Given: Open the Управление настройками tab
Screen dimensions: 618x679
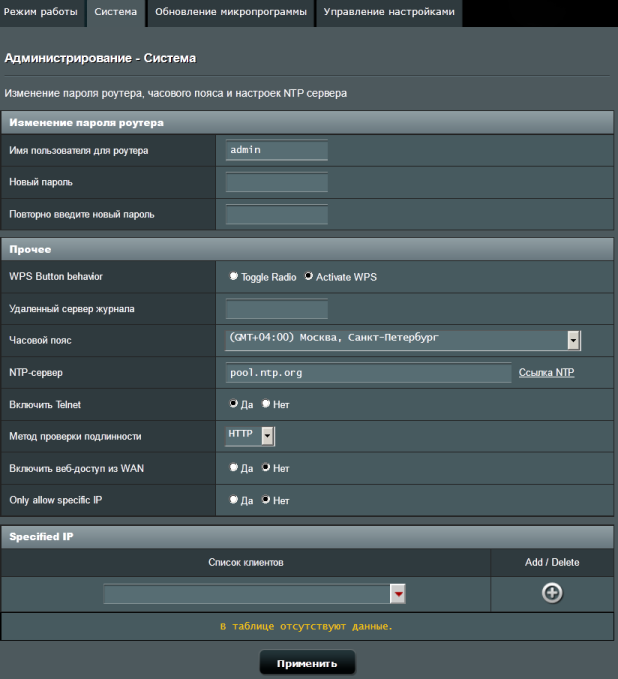Looking at the screenshot, I should click(389, 12).
